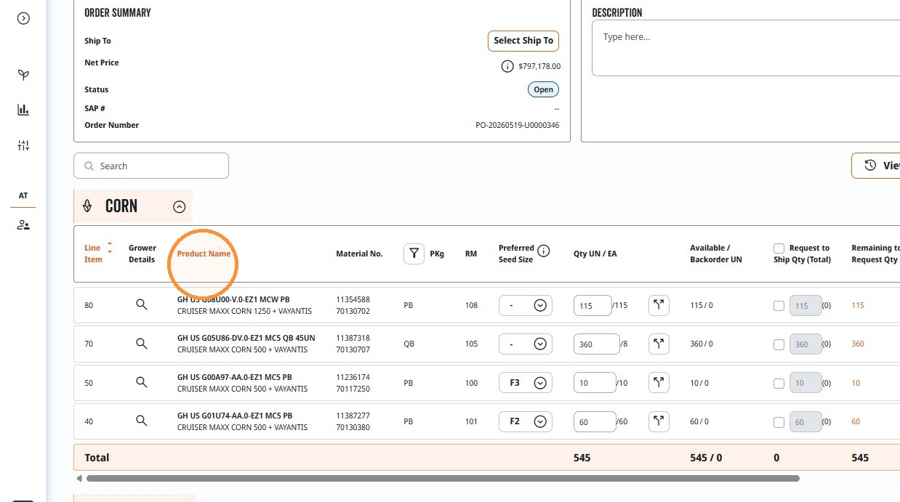This screenshot has width=900, height=502.
Task: Click the horizontal table scrollbar
Action: pyautogui.click(x=443, y=478)
